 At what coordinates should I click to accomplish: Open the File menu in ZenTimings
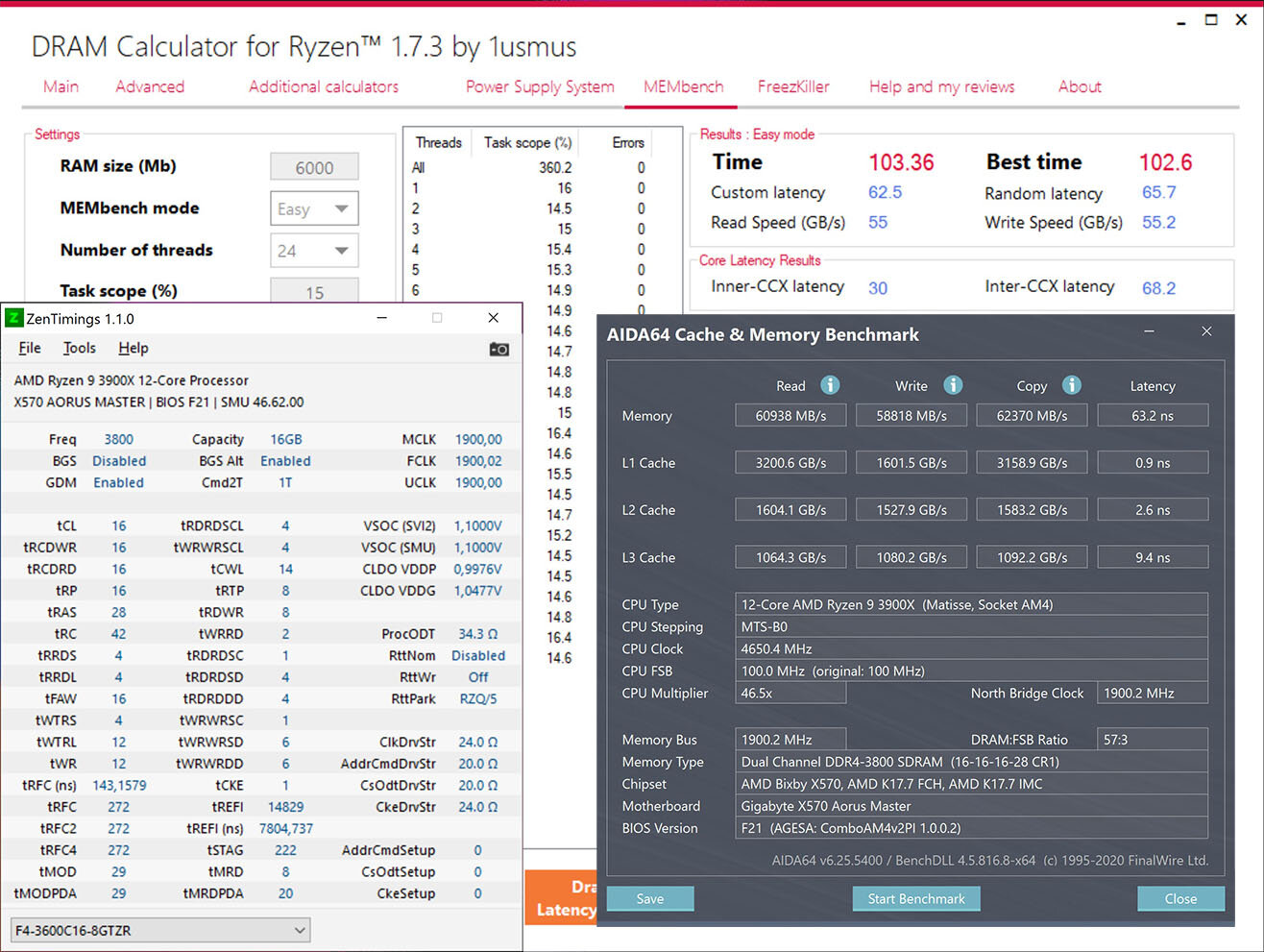30,348
